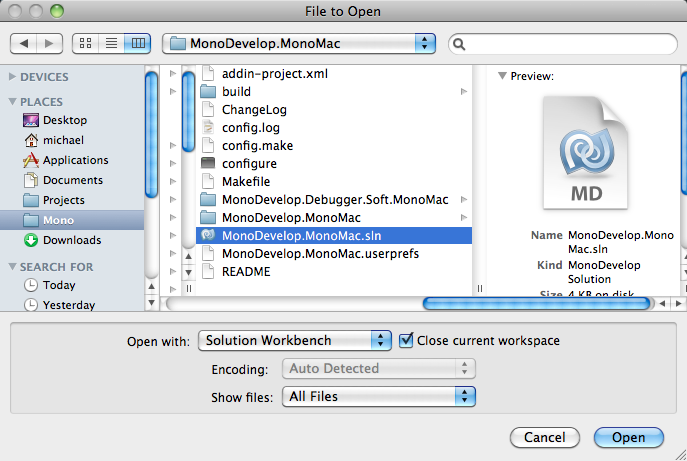Collapse the Preview disclosure triangle
687x461 pixels.
(x=502, y=76)
